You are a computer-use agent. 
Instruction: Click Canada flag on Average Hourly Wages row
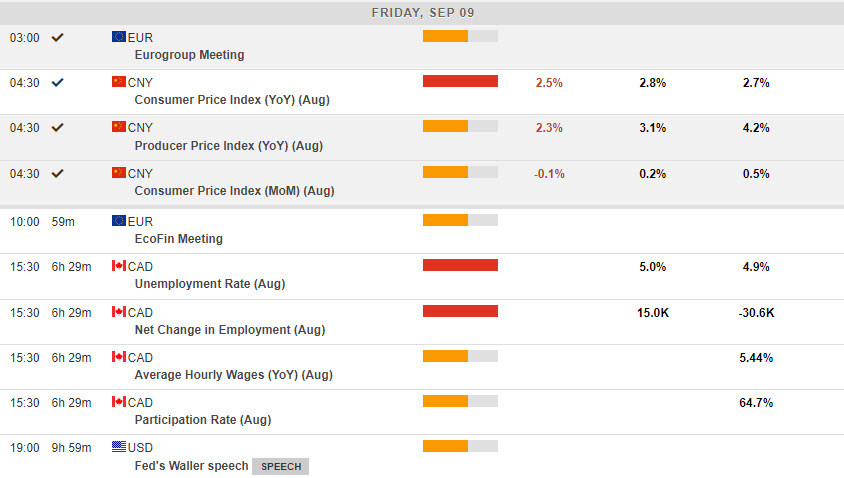click(118, 357)
